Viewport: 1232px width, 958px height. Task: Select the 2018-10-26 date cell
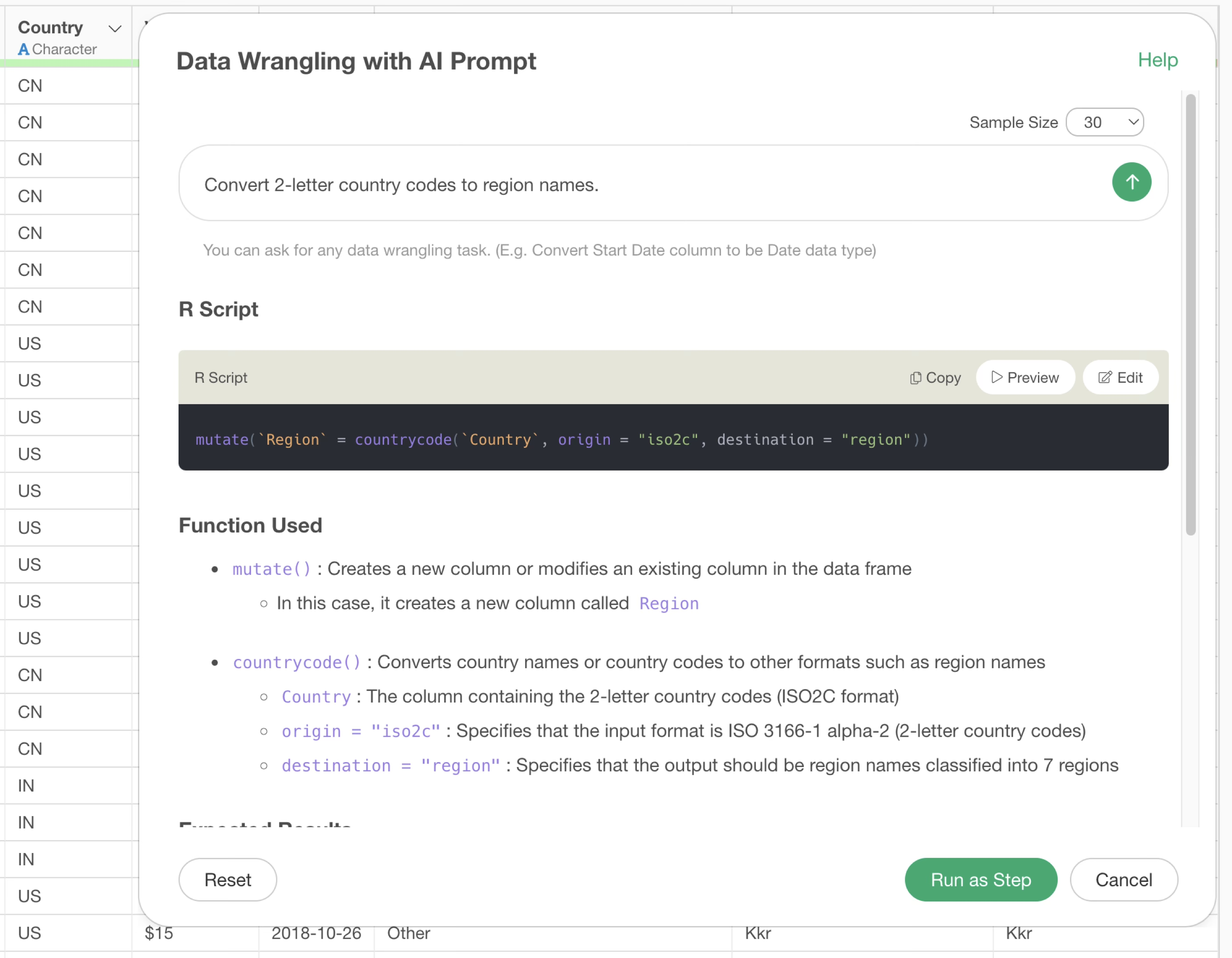coord(316,933)
